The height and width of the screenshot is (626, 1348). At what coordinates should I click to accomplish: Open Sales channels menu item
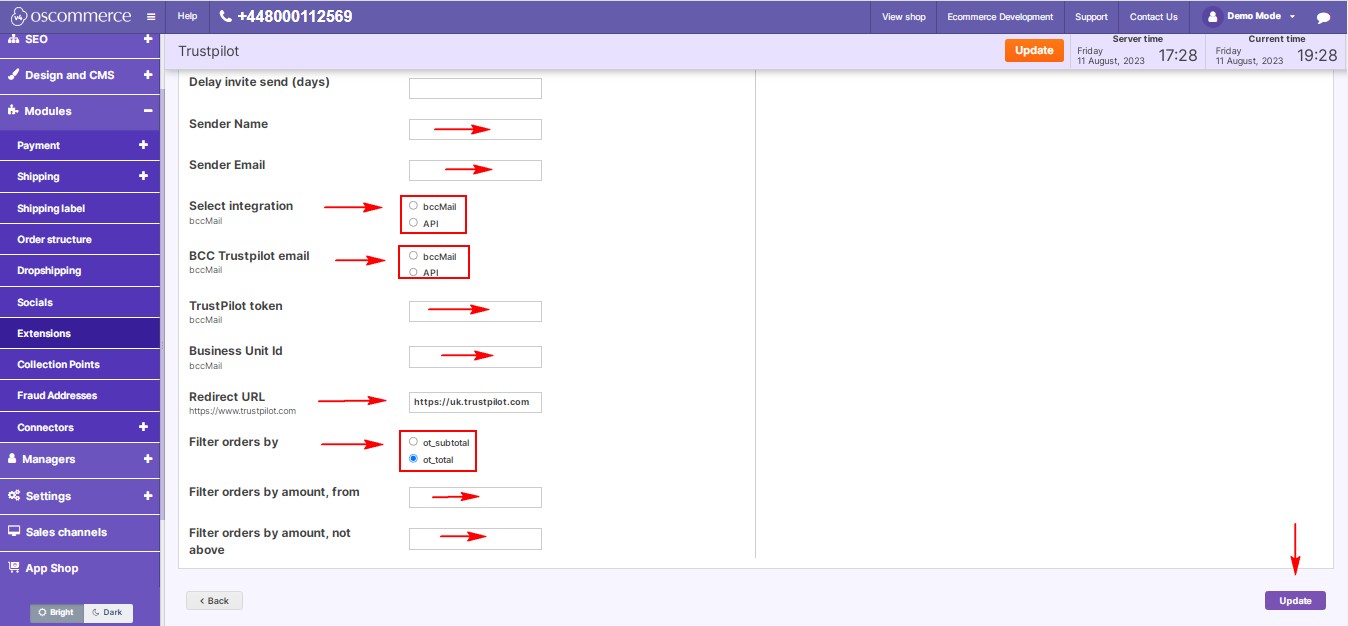point(80,532)
